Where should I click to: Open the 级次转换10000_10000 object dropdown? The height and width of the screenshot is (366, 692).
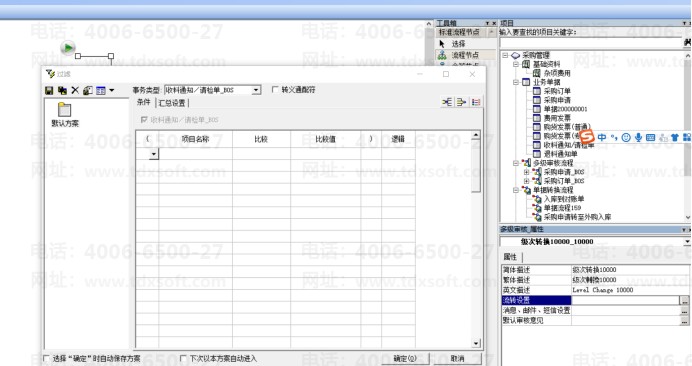pos(687,241)
